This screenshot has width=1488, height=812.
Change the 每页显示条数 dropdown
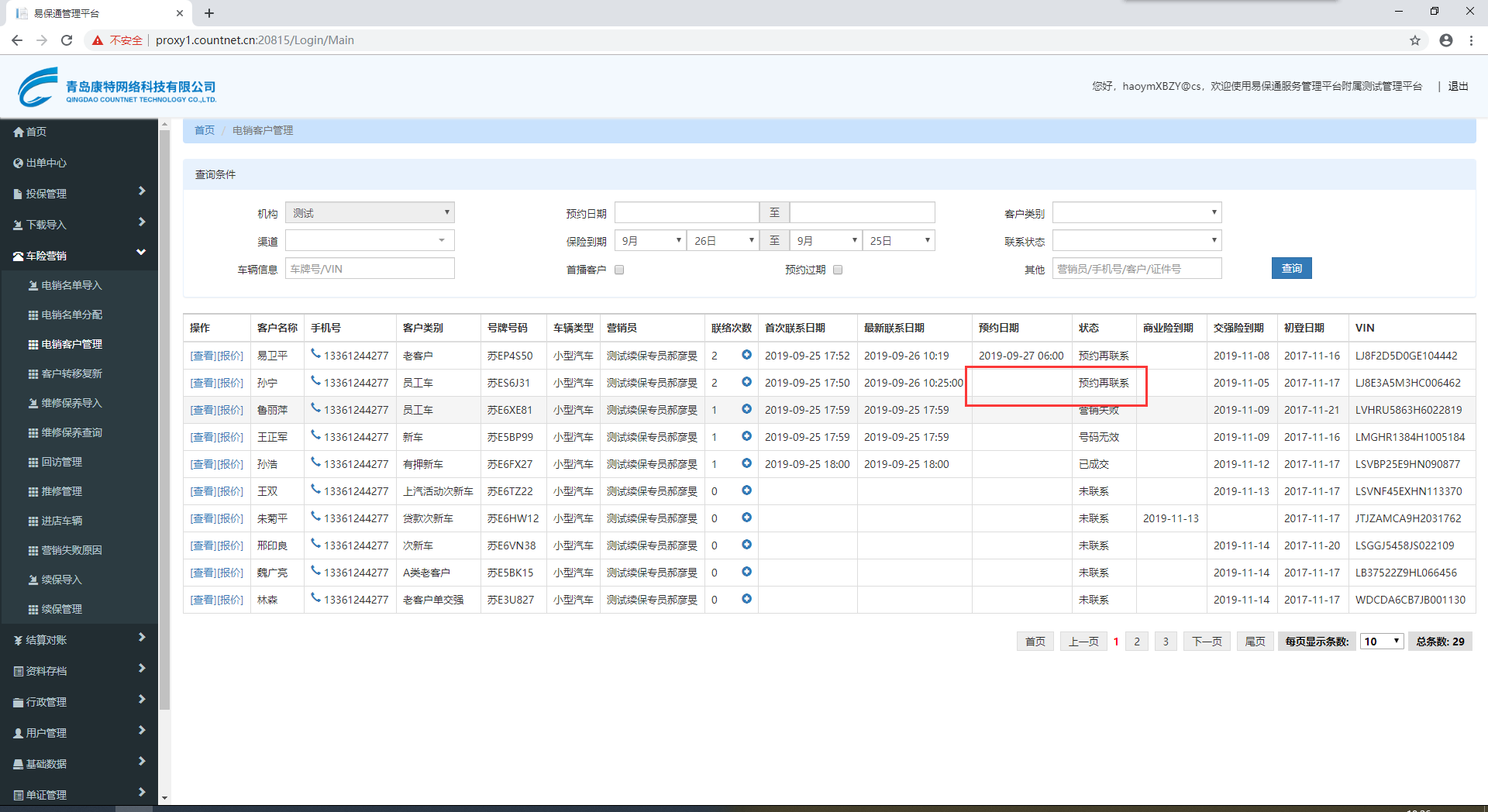(x=1381, y=642)
